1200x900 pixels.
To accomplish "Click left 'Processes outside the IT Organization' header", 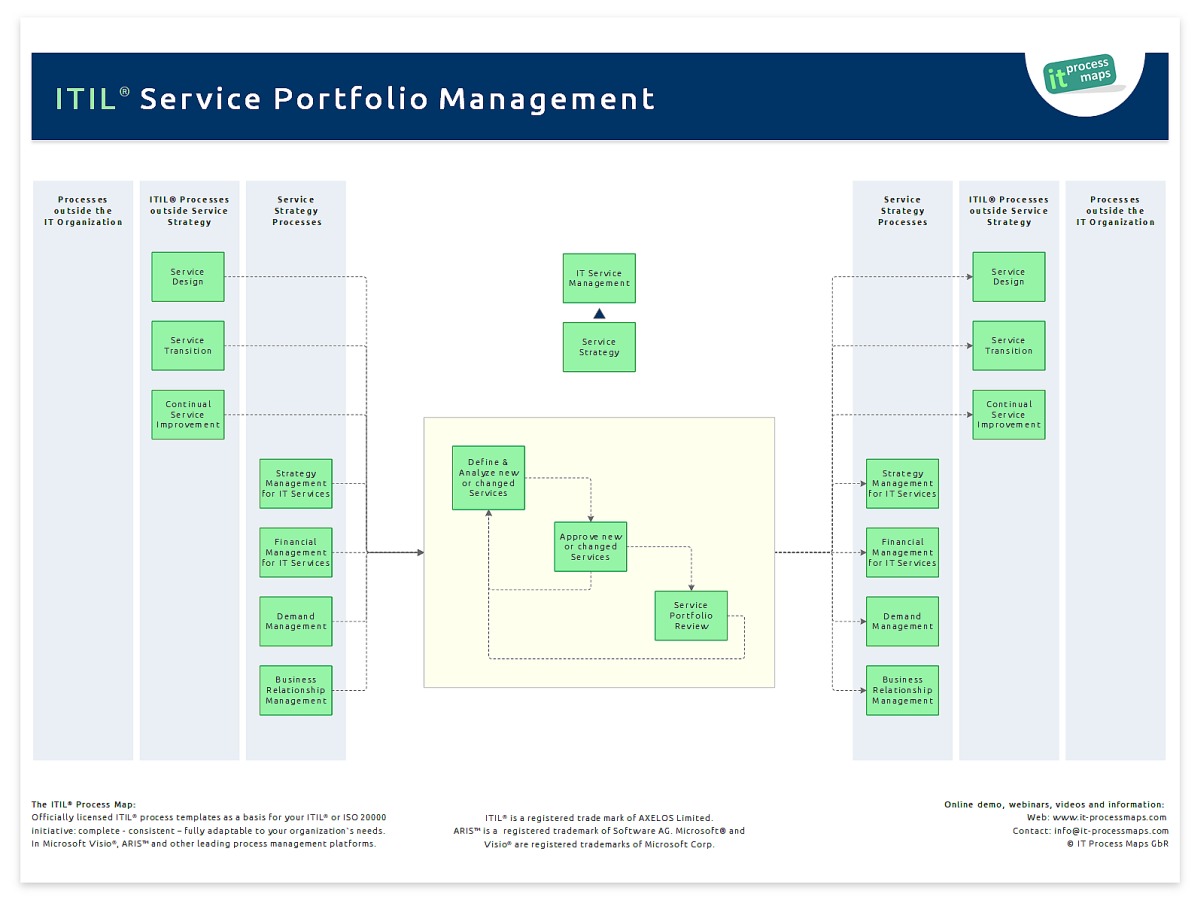I will click(x=83, y=211).
